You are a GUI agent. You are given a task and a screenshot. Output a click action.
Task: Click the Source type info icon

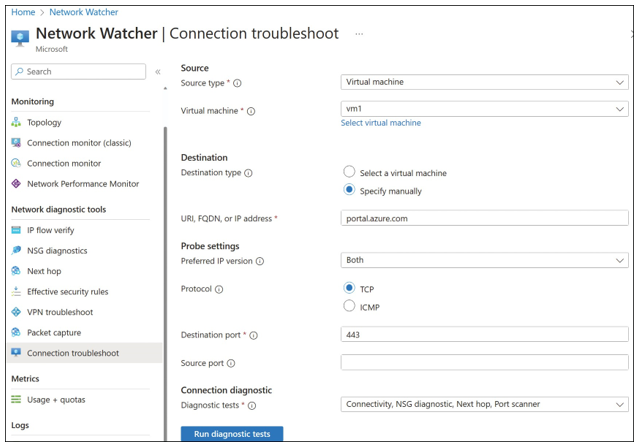(237, 83)
